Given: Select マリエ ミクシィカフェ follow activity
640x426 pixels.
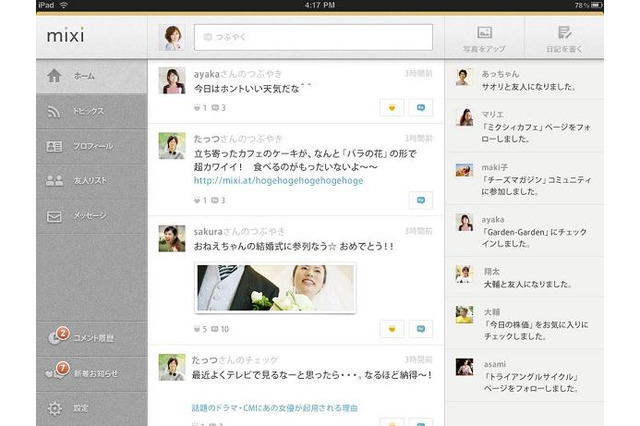Looking at the screenshot, I should coord(524,126).
